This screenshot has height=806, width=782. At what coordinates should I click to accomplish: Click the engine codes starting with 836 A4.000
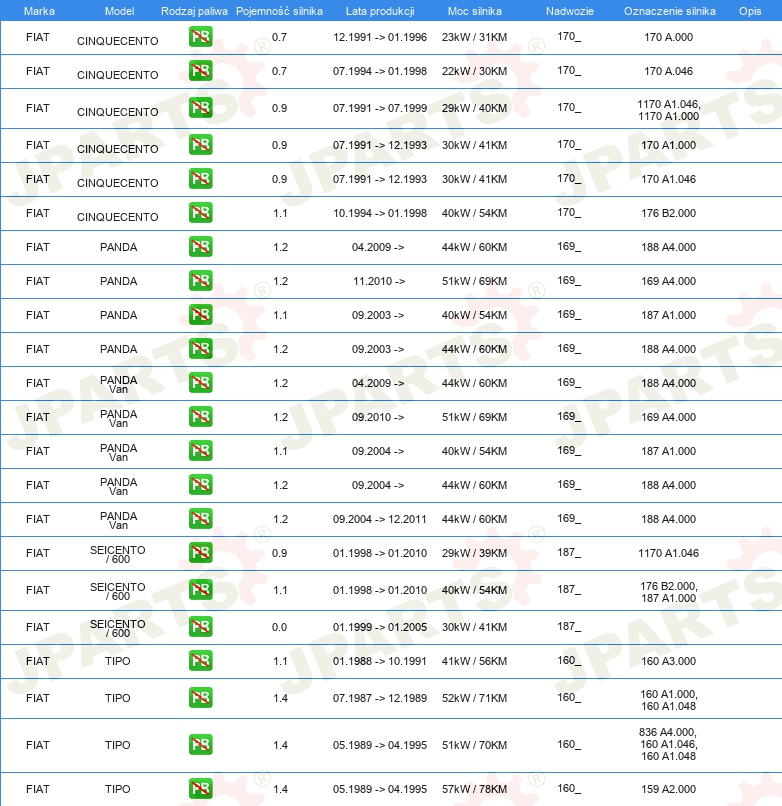coord(668,744)
